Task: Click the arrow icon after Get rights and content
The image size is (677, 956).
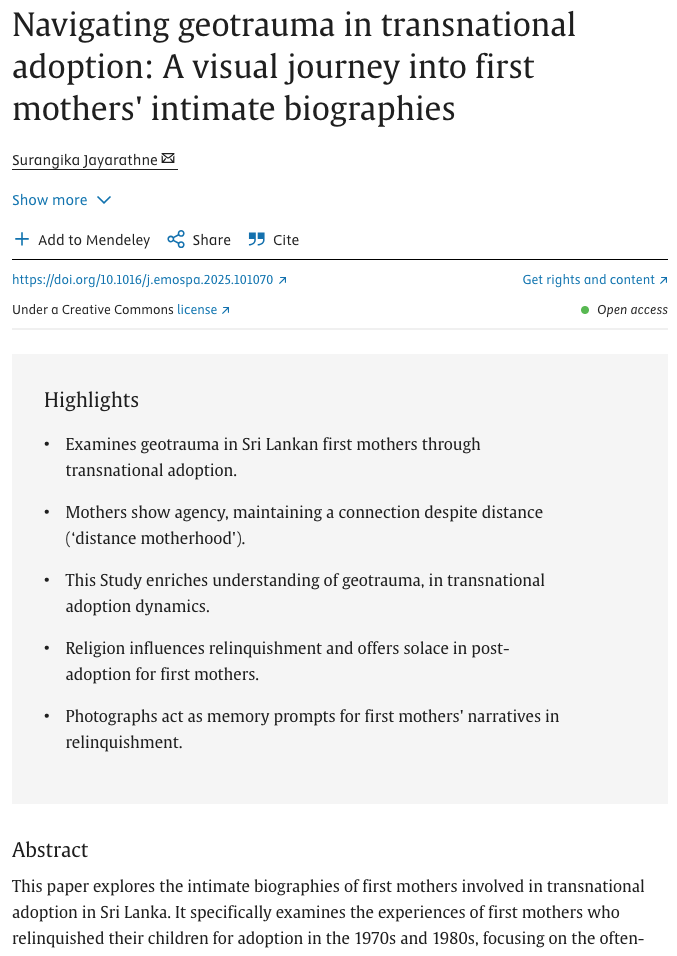Action: tap(663, 281)
